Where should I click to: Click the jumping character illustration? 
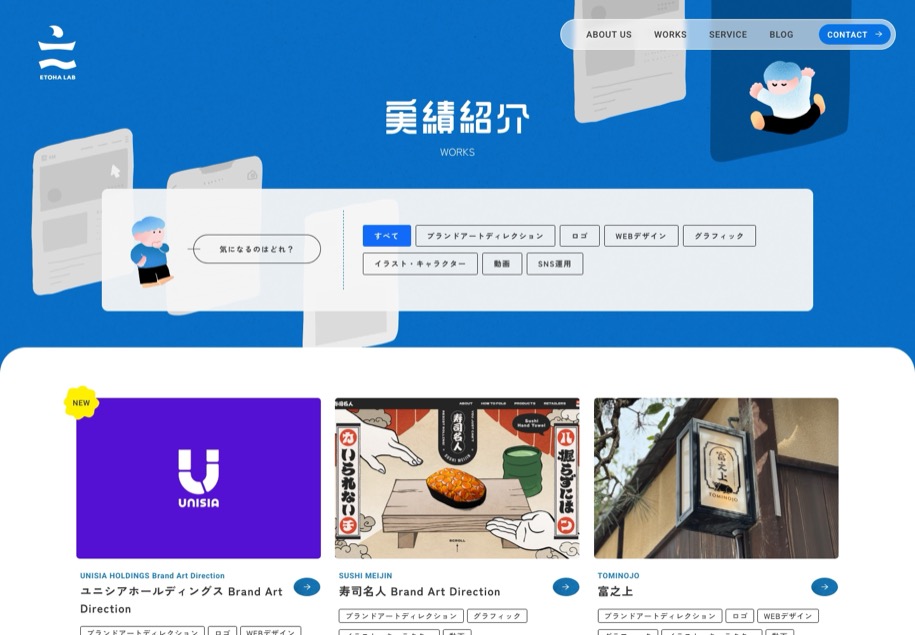click(787, 97)
